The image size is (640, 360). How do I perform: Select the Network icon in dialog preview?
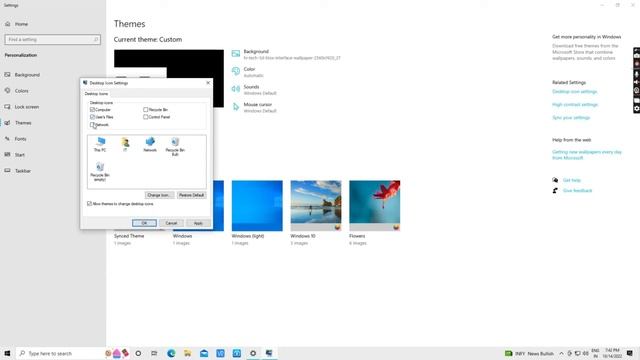click(x=150, y=144)
